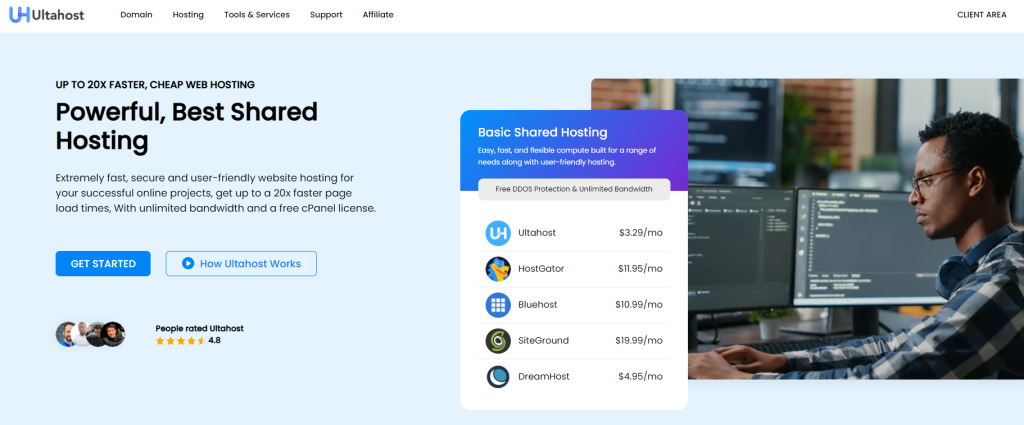Viewport: 1024px width, 425px height.
Task: Click How Ultahost Works button
Action: [241, 264]
